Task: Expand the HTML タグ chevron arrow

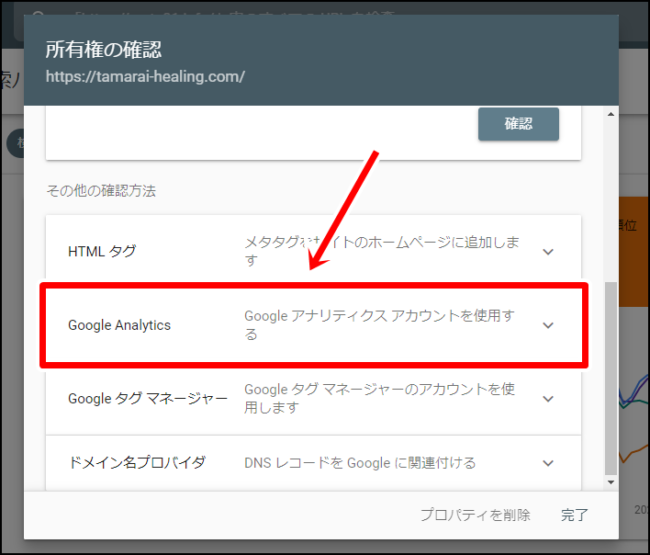Action: pos(548,252)
